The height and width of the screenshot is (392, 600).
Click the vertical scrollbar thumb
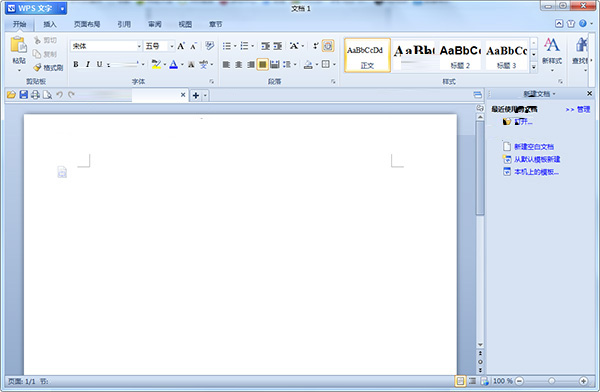(x=480, y=168)
